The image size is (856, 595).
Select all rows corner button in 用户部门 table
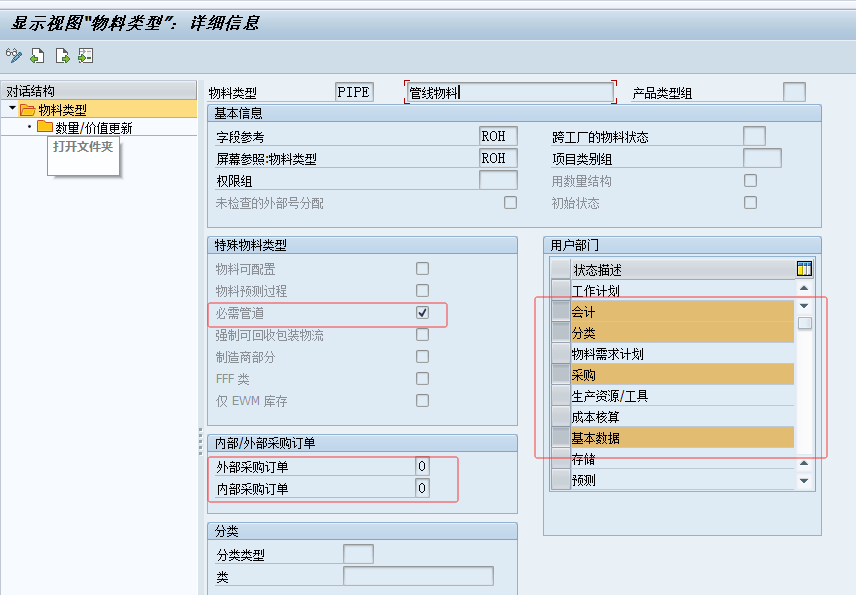[561, 269]
